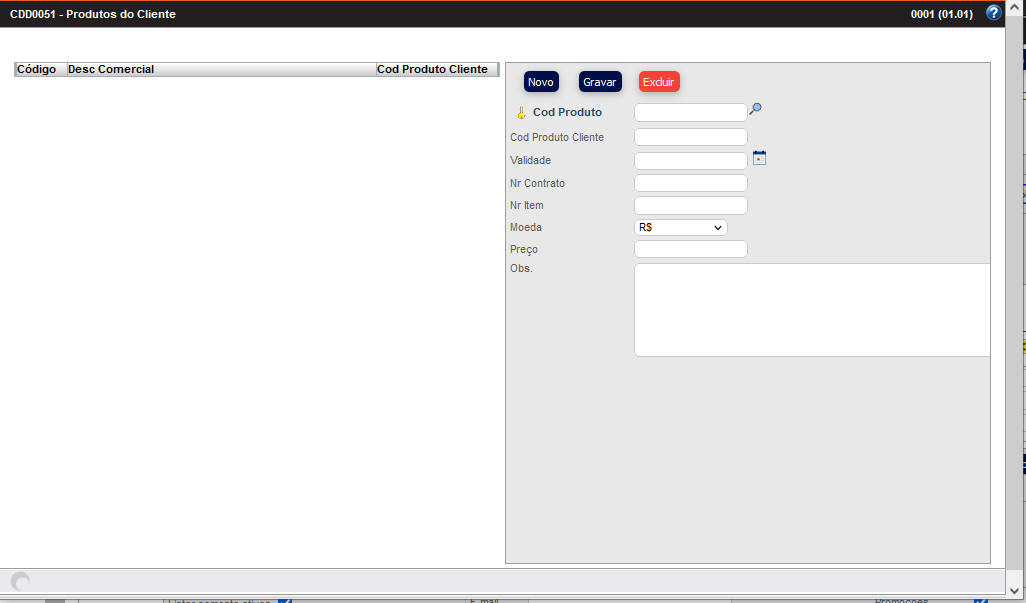Focus the Nr Item input box

690,205
